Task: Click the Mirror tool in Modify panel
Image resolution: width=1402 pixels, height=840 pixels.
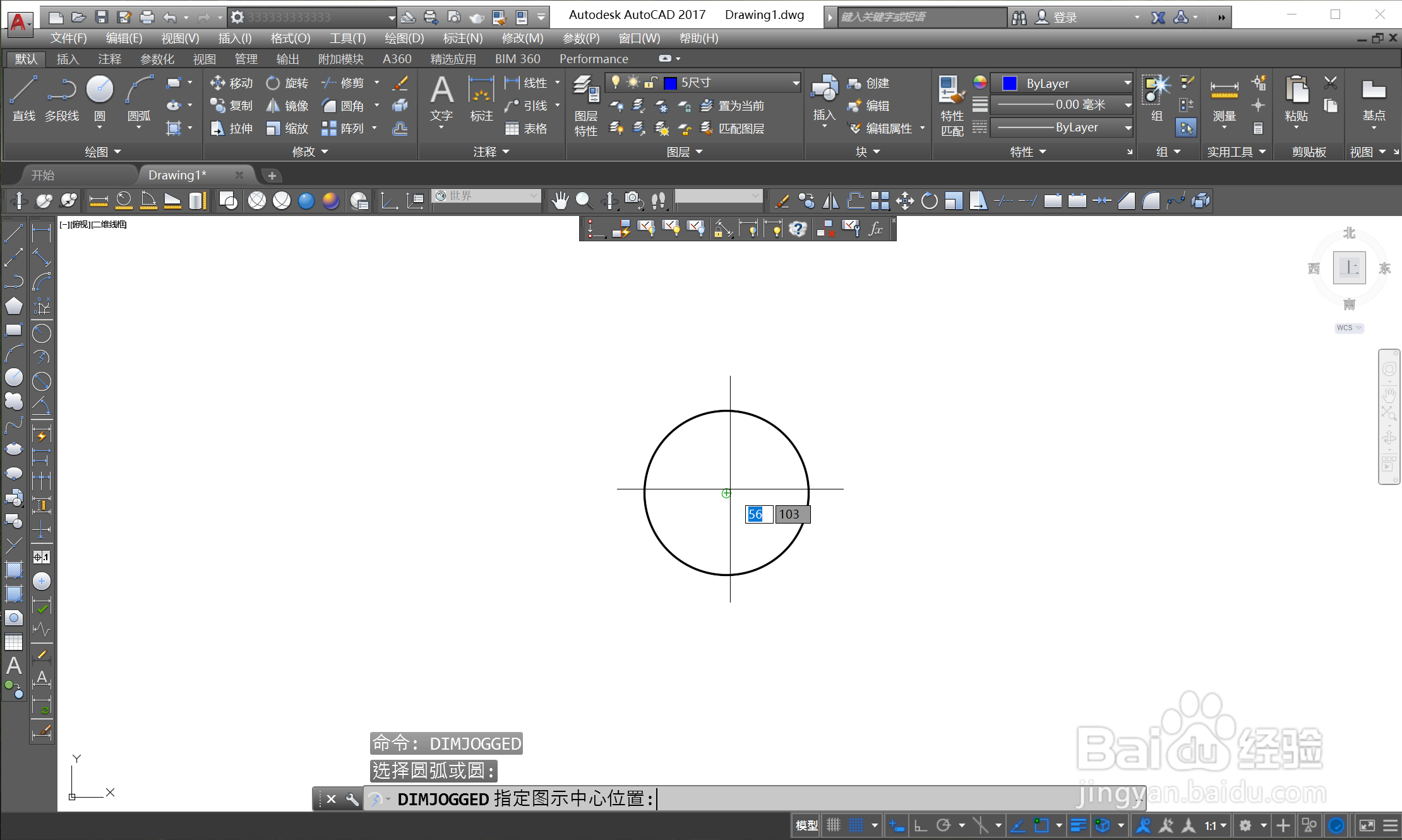Action: [x=287, y=105]
